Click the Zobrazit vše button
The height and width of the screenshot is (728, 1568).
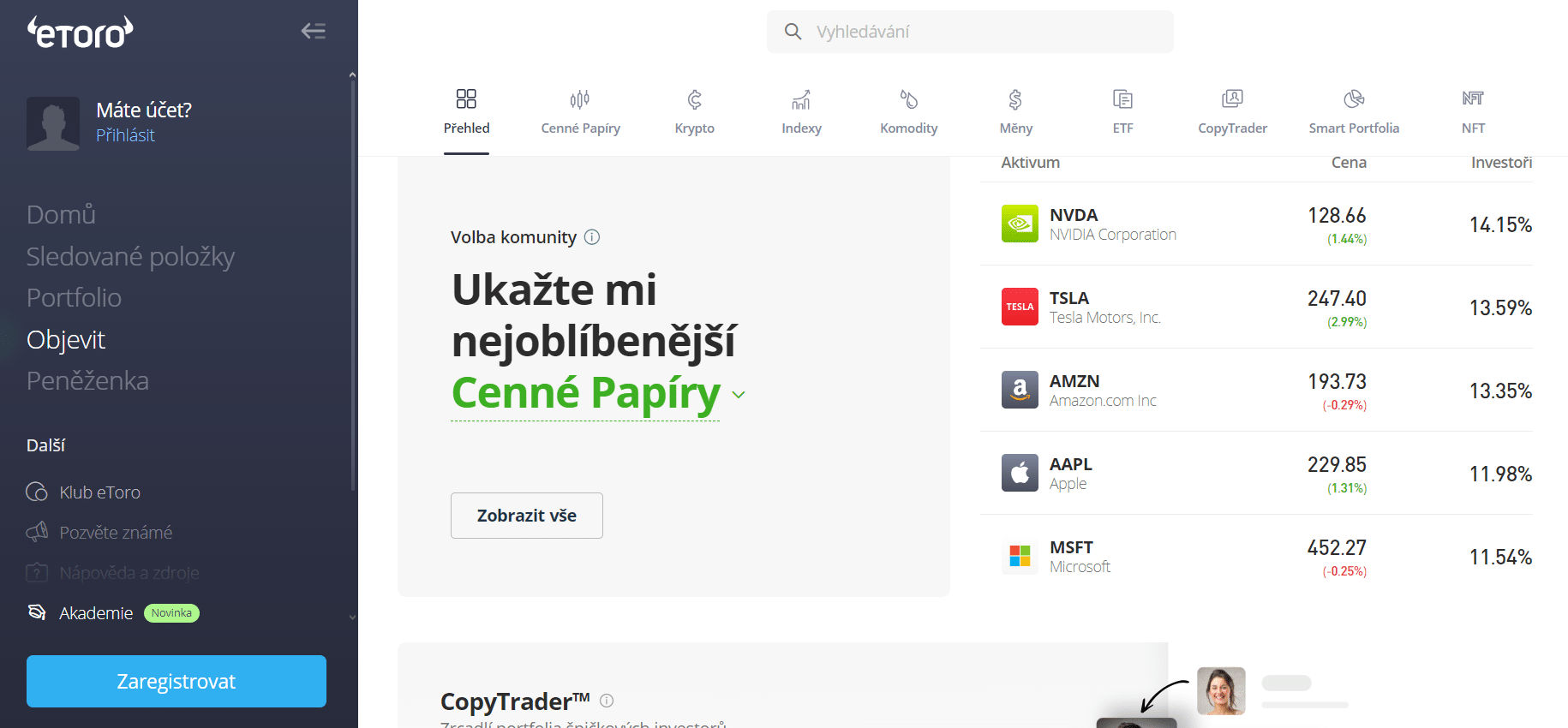[x=527, y=516]
